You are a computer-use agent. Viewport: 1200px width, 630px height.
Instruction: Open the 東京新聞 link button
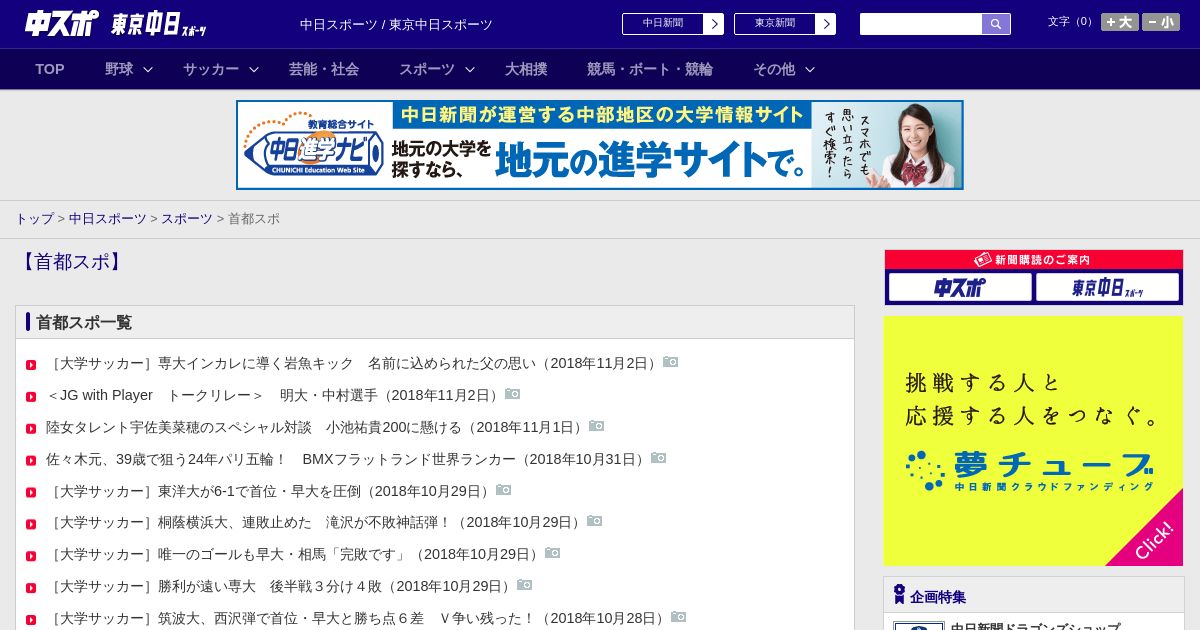coord(785,24)
